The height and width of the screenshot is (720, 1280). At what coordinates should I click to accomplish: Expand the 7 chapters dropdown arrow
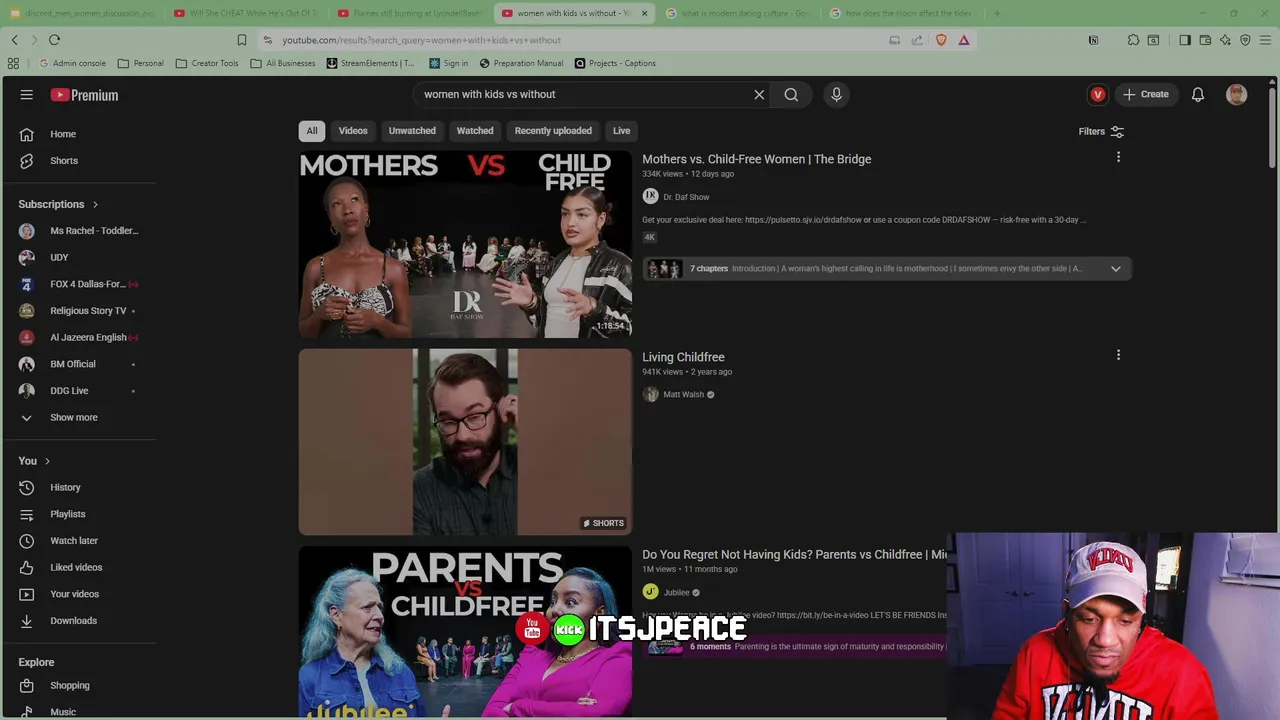click(x=1115, y=268)
